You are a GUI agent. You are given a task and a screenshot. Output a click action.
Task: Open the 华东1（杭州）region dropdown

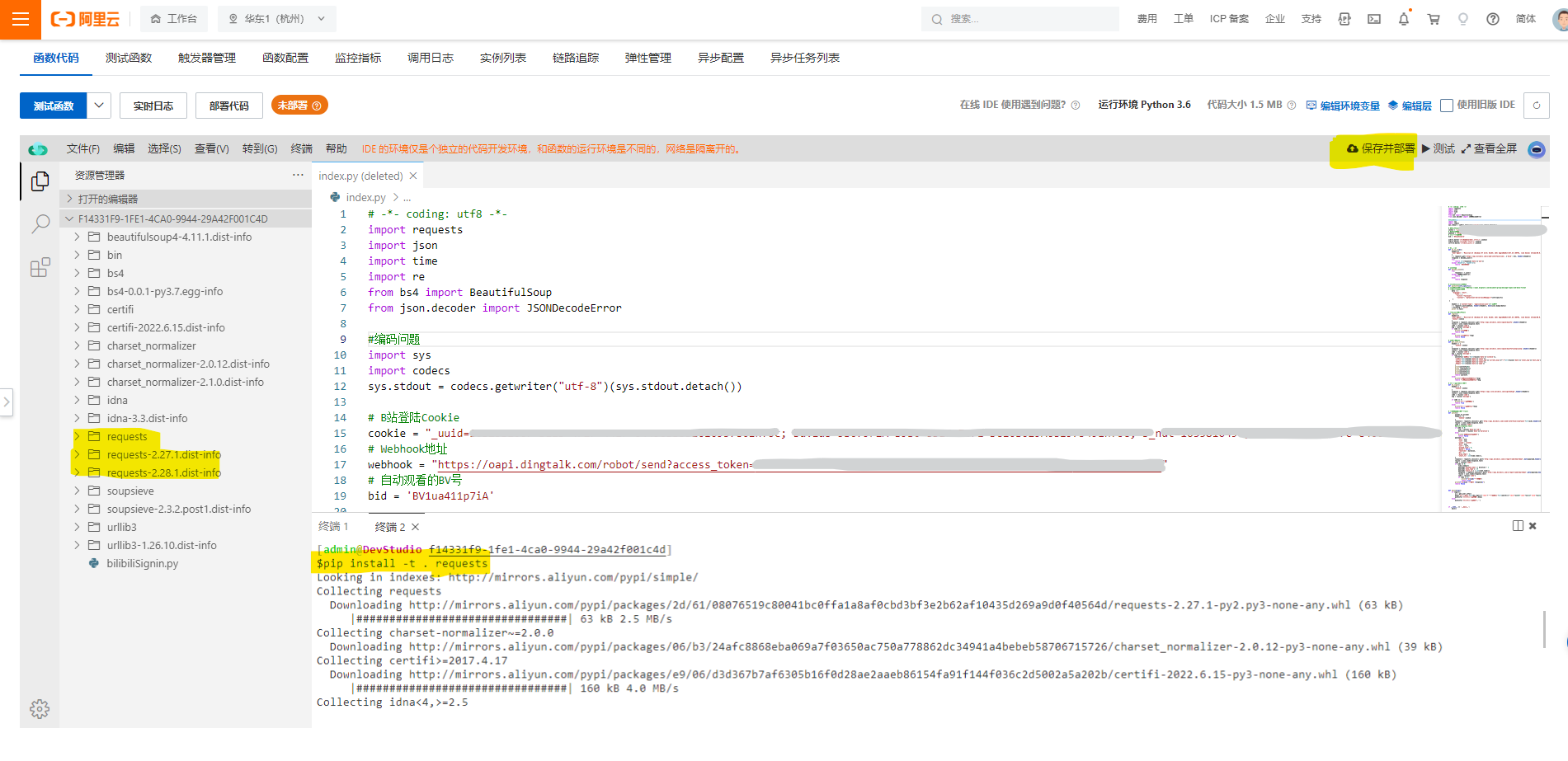(277, 19)
